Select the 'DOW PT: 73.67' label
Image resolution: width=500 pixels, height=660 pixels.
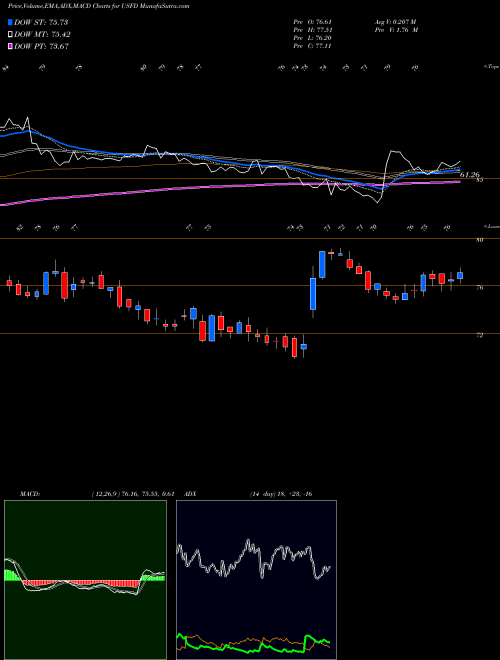(42, 46)
